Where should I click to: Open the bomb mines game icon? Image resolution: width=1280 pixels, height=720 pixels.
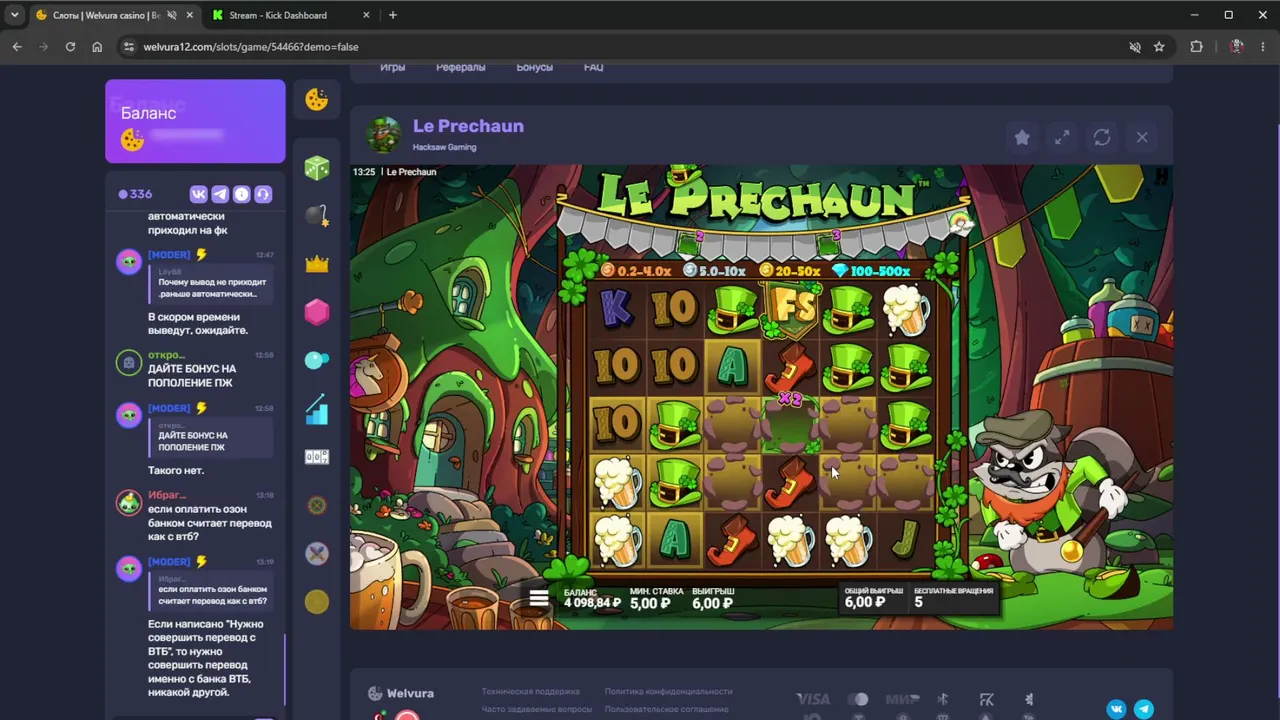coord(317,216)
